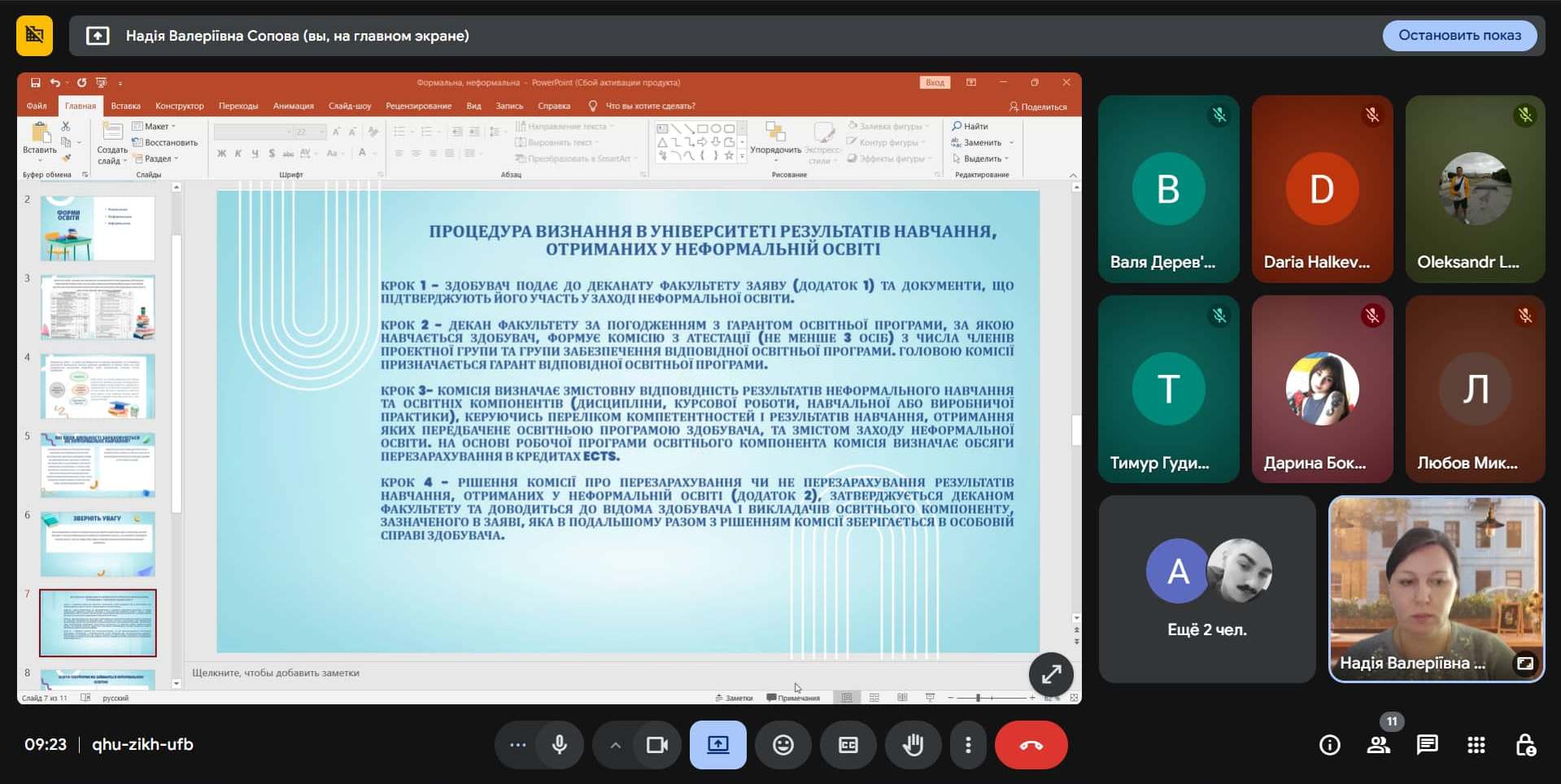Turn the camera on or off

[x=656, y=745]
